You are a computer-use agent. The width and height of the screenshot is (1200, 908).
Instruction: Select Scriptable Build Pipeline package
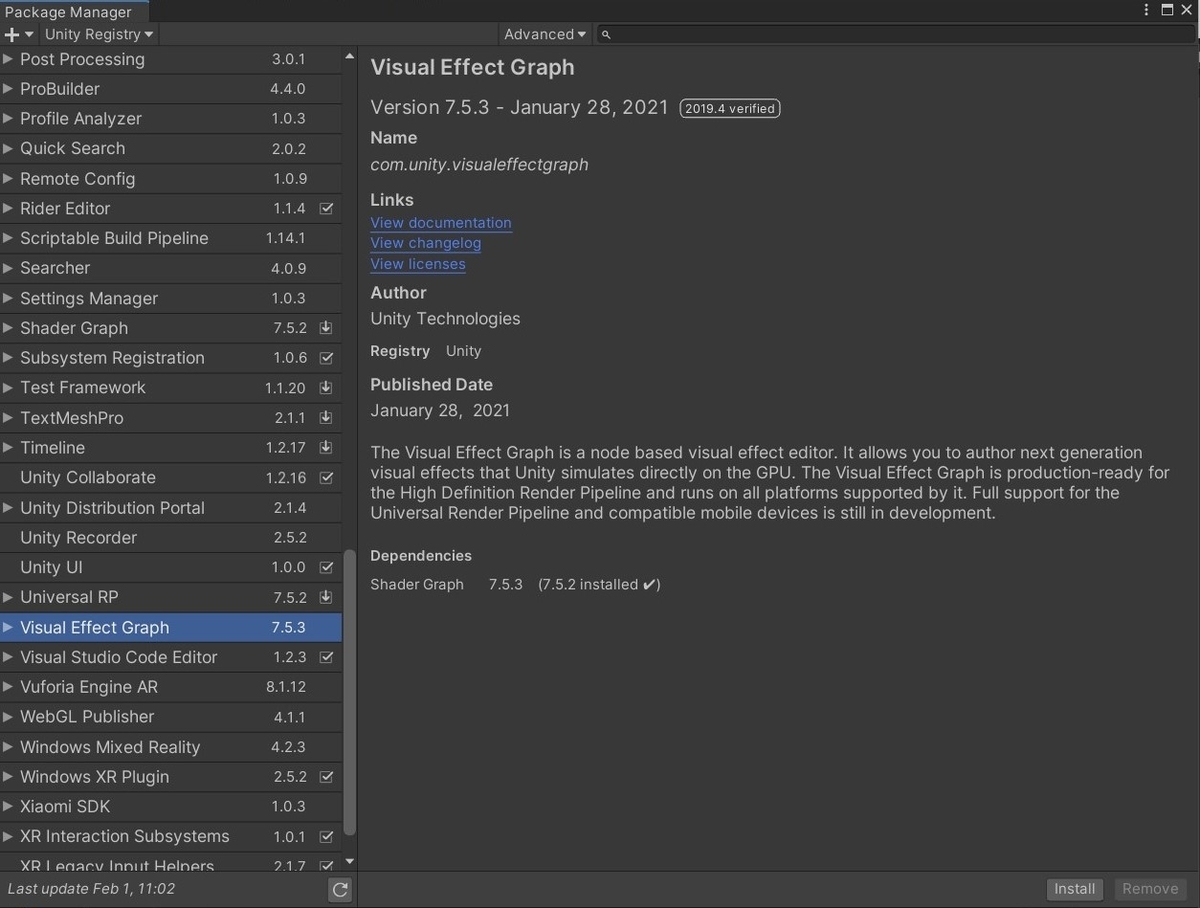click(x=171, y=238)
